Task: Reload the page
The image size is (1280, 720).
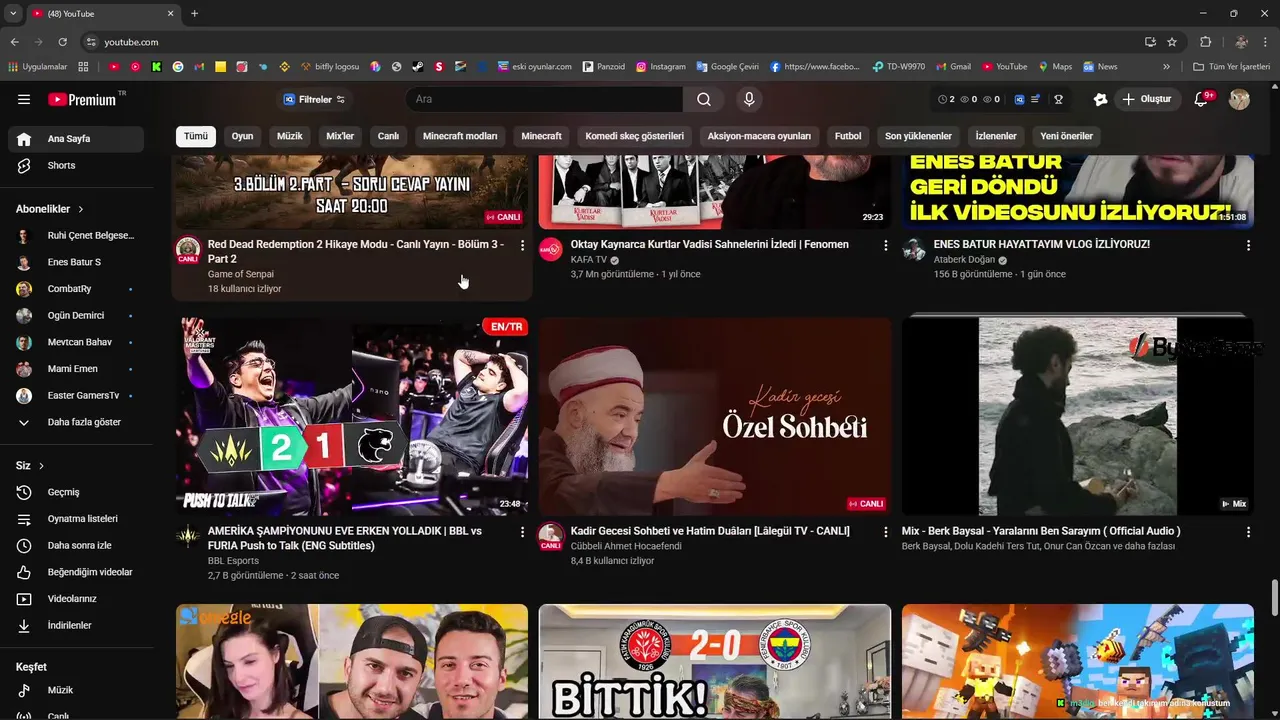Action: [x=62, y=42]
